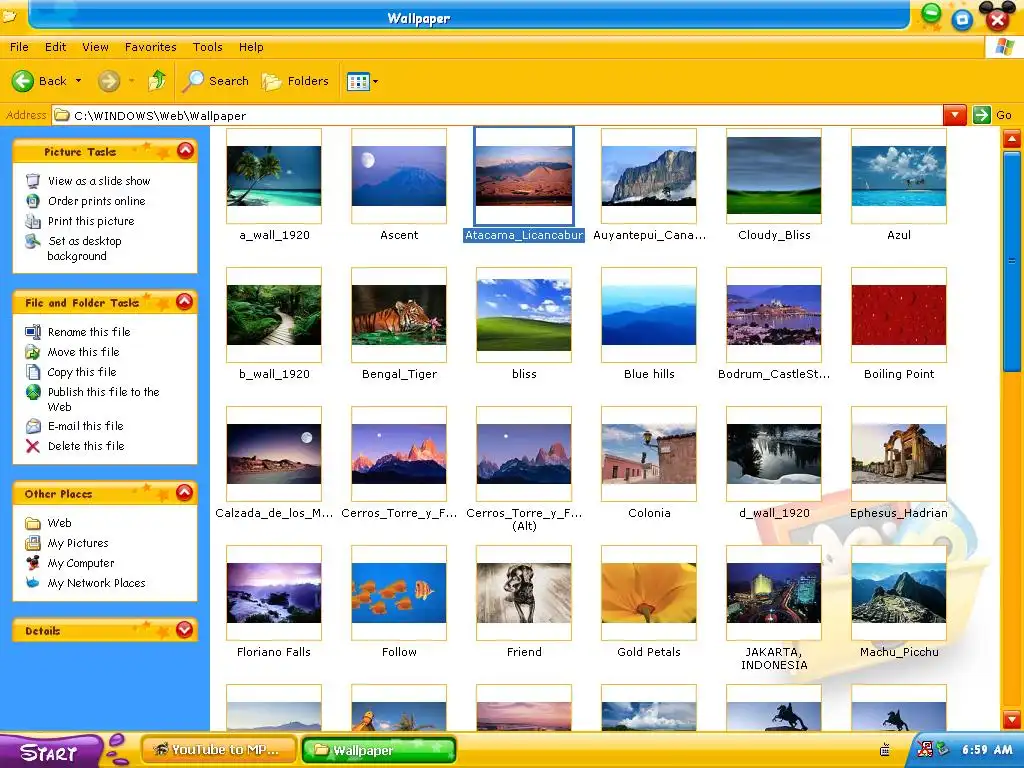Select the Boiling Point thumbnail
This screenshot has height=768, width=1024.
pos(899,315)
